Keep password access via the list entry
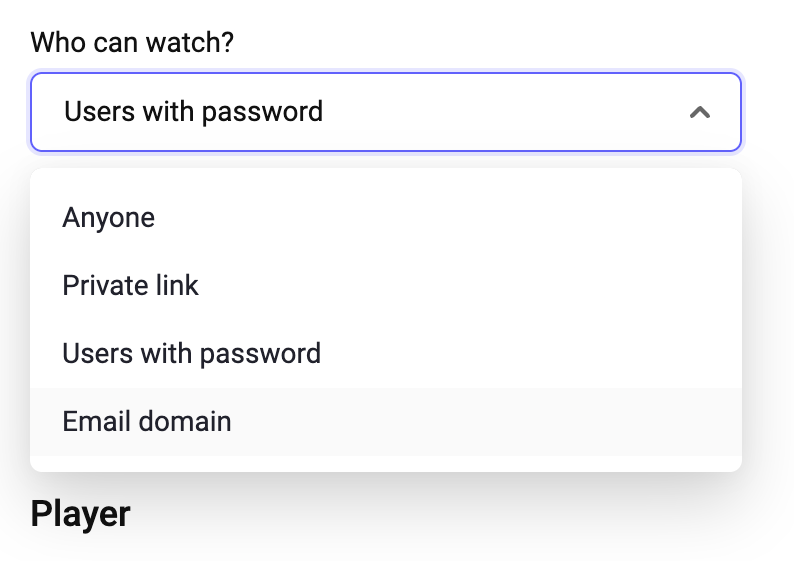The height and width of the screenshot is (561, 794). coord(191,354)
